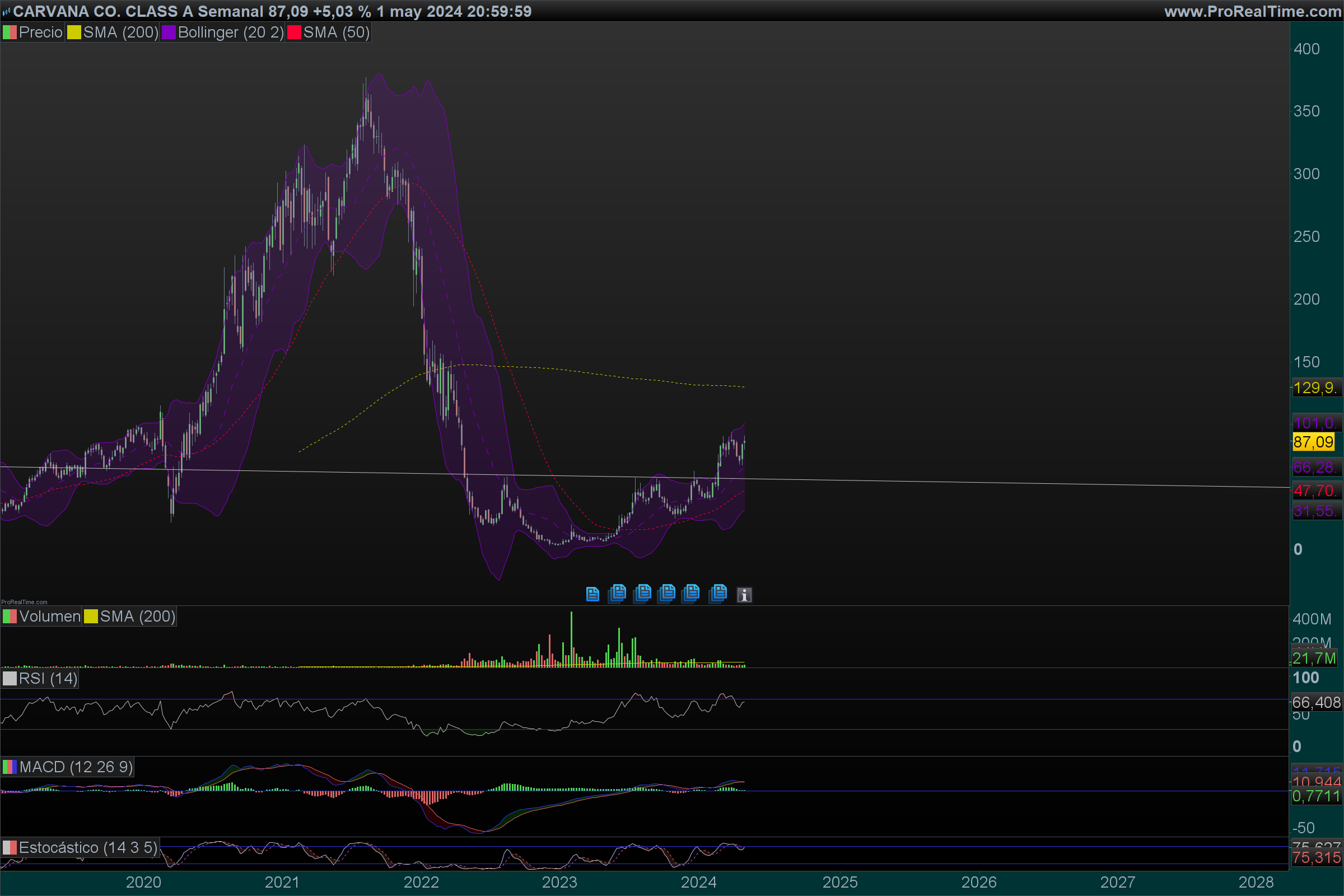The image size is (1344, 896).
Task: Click the Volumen legend color icon
Action: (x=10, y=617)
